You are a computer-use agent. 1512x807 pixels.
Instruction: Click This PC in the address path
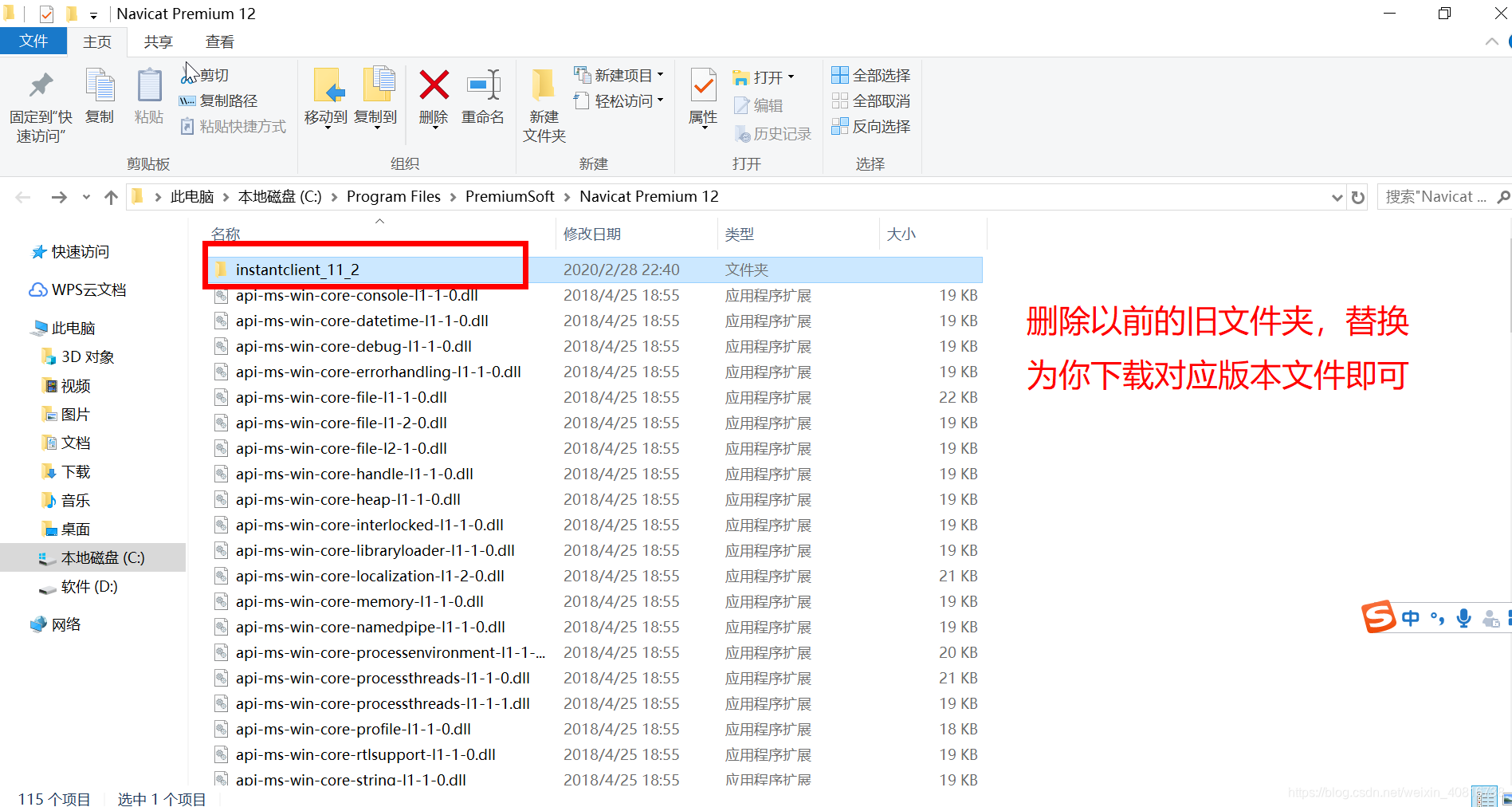coord(192,196)
